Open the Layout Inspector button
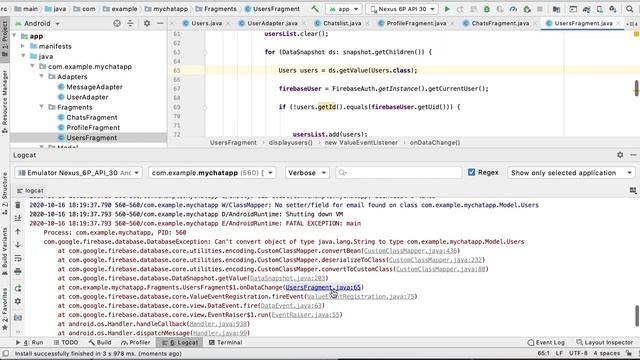This screenshot has height=360, width=640. (604, 342)
